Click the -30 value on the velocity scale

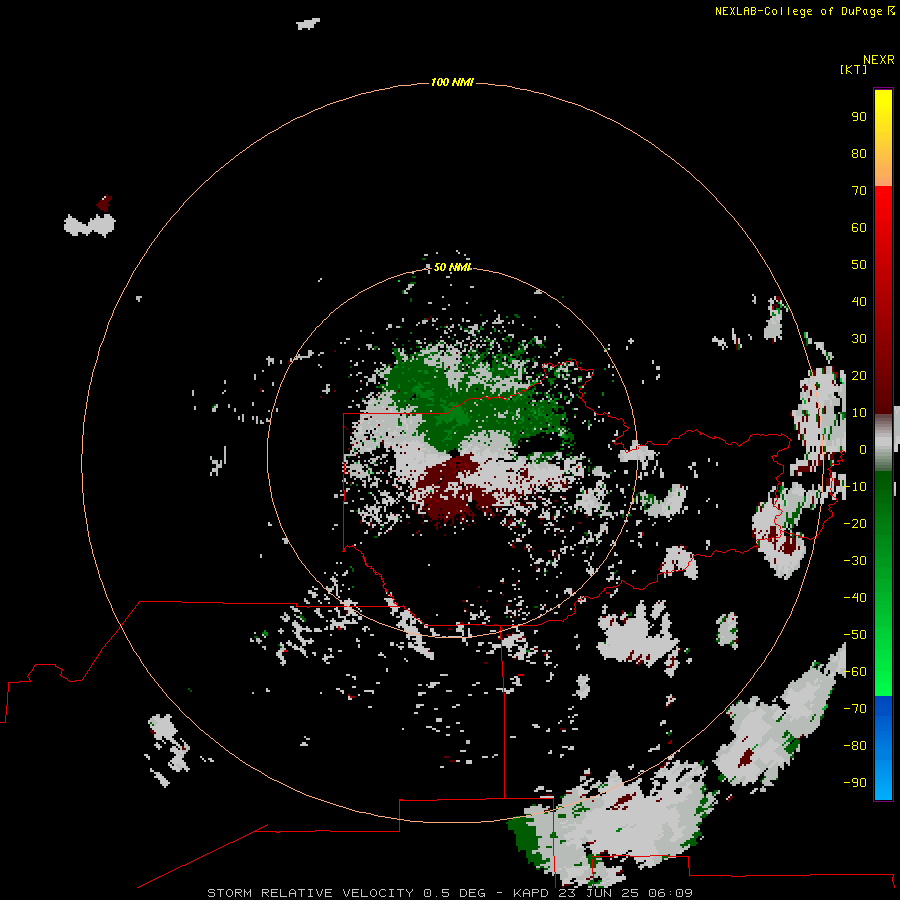(855, 561)
